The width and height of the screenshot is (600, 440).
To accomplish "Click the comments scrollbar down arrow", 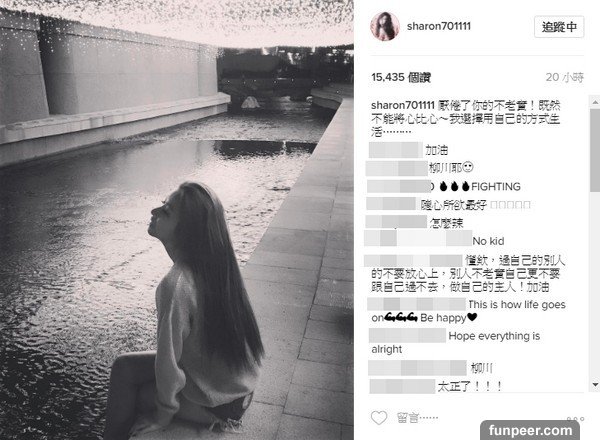I will pos(595,384).
